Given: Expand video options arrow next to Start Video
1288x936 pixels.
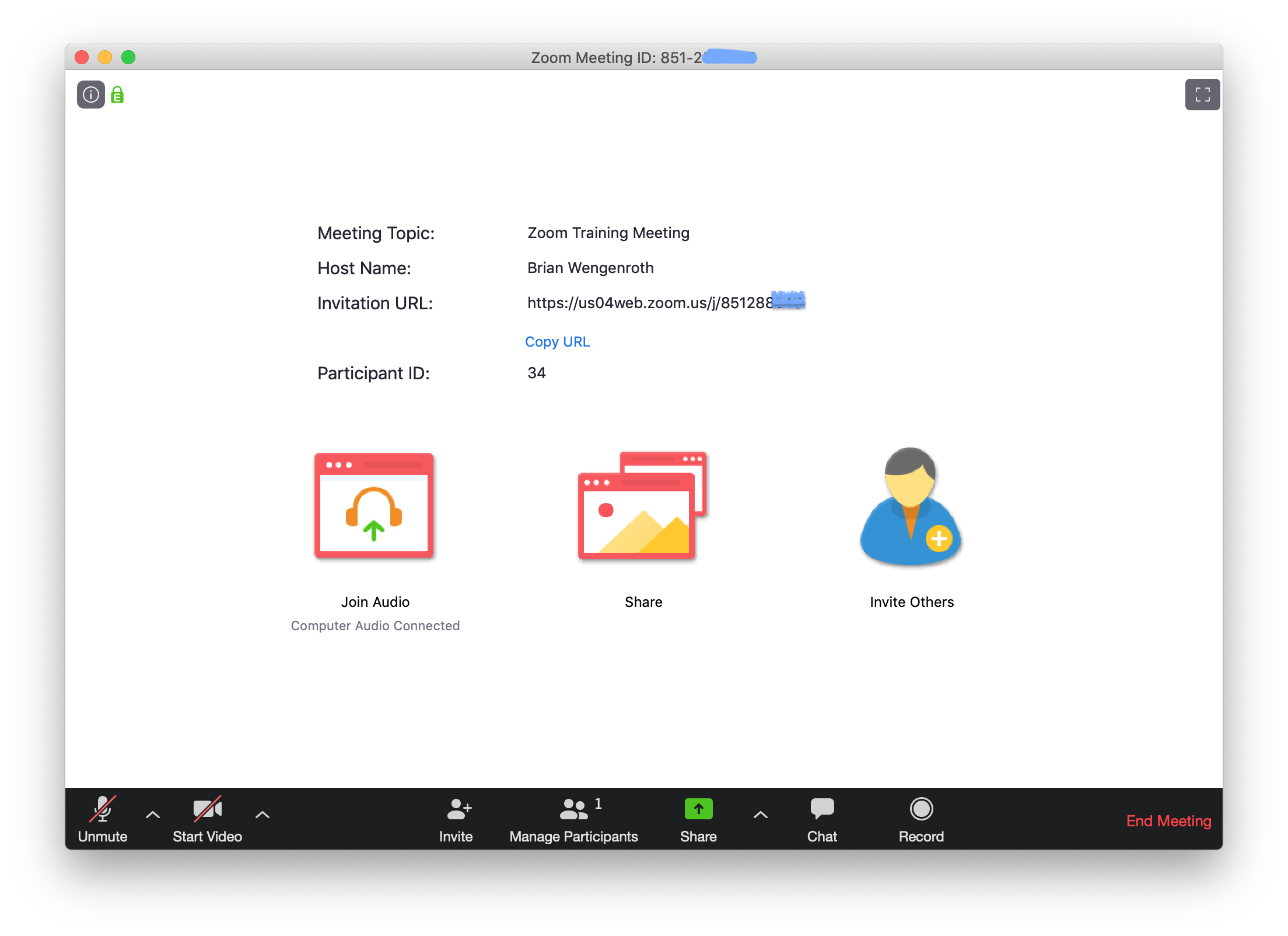Looking at the screenshot, I should (262, 815).
